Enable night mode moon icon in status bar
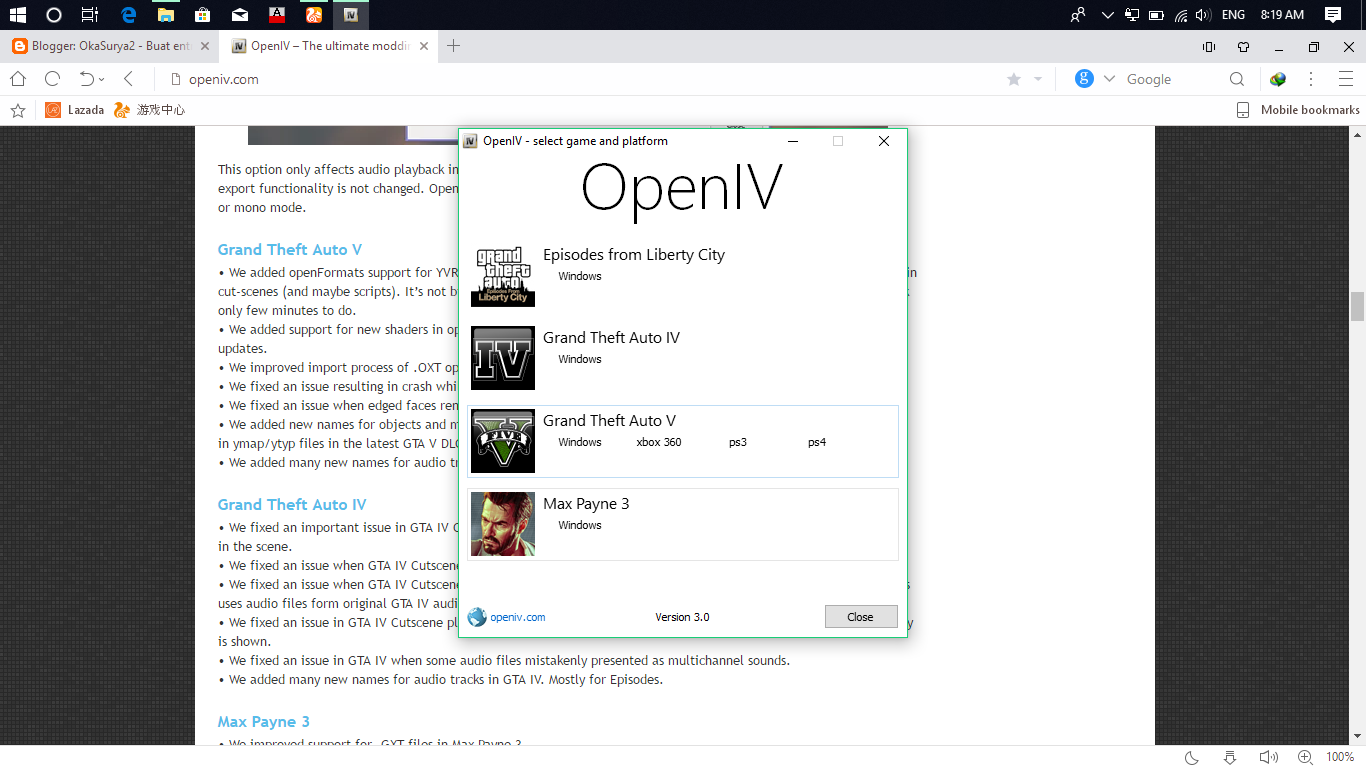 click(1192, 757)
